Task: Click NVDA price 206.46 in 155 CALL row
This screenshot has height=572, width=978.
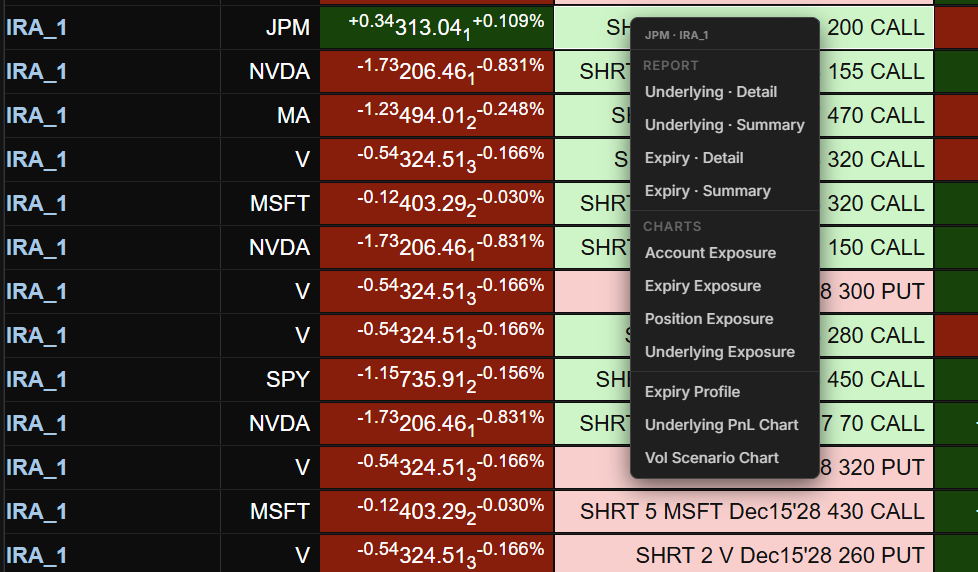Action: pyautogui.click(x=437, y=72)
